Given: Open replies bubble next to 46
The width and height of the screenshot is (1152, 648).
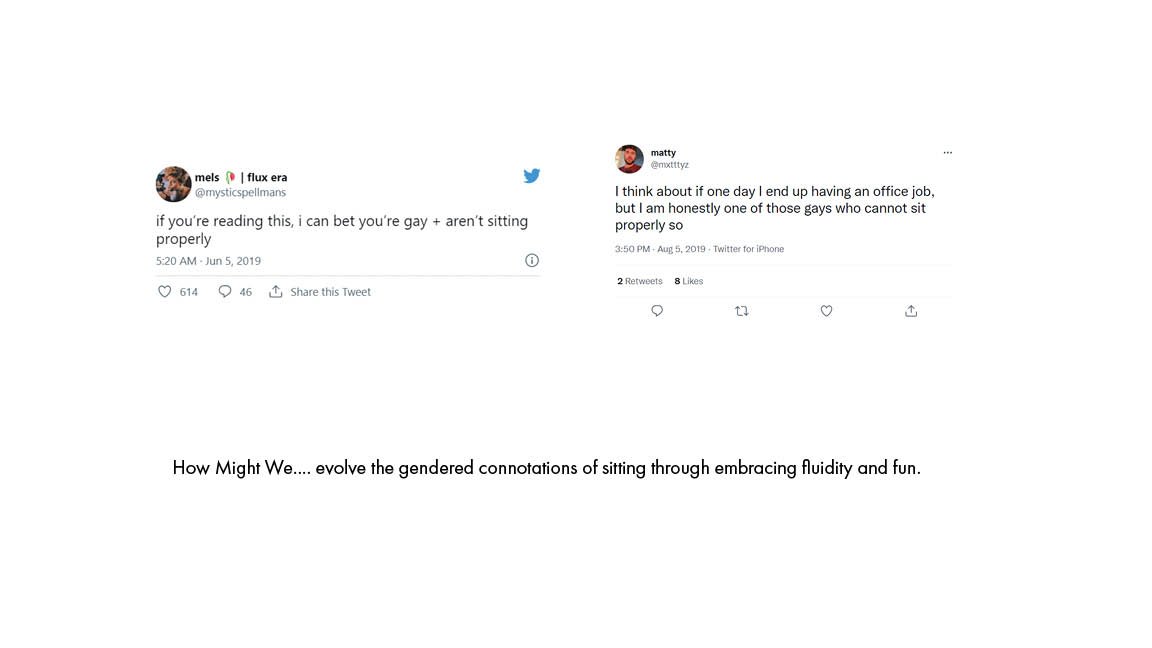Looking at the screenshot, I should coord(225,292).
